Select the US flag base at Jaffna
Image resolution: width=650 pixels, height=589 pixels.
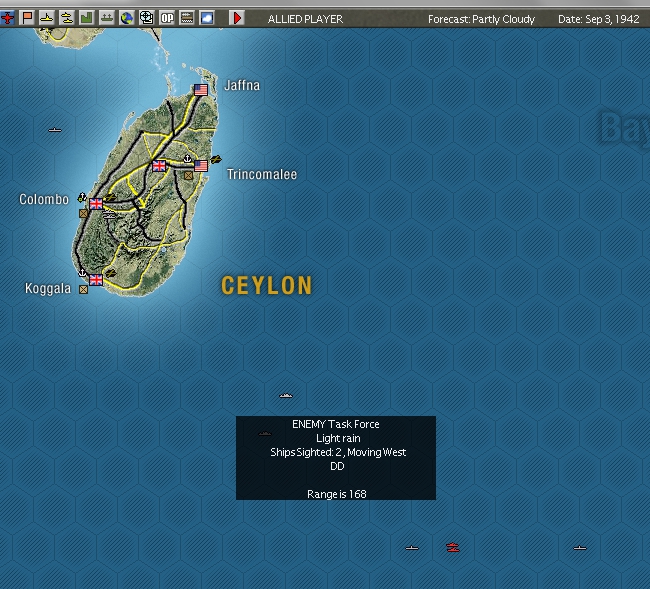click(x=201, y=90)
